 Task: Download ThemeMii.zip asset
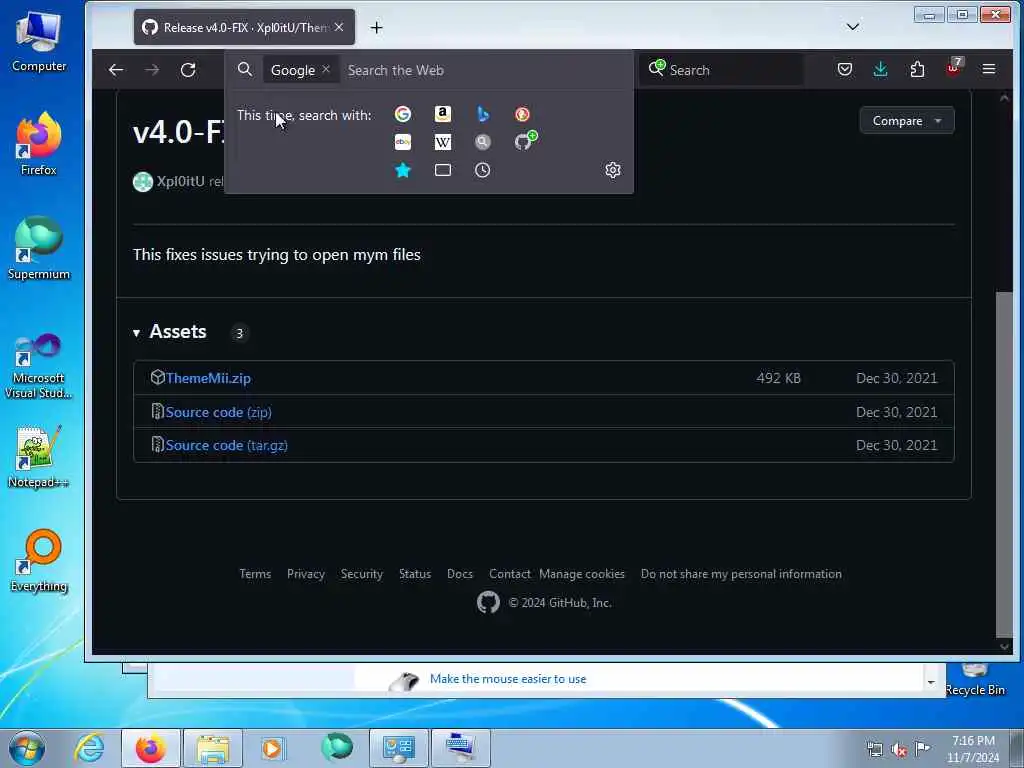pyautogui.click(x=208, y=378)
